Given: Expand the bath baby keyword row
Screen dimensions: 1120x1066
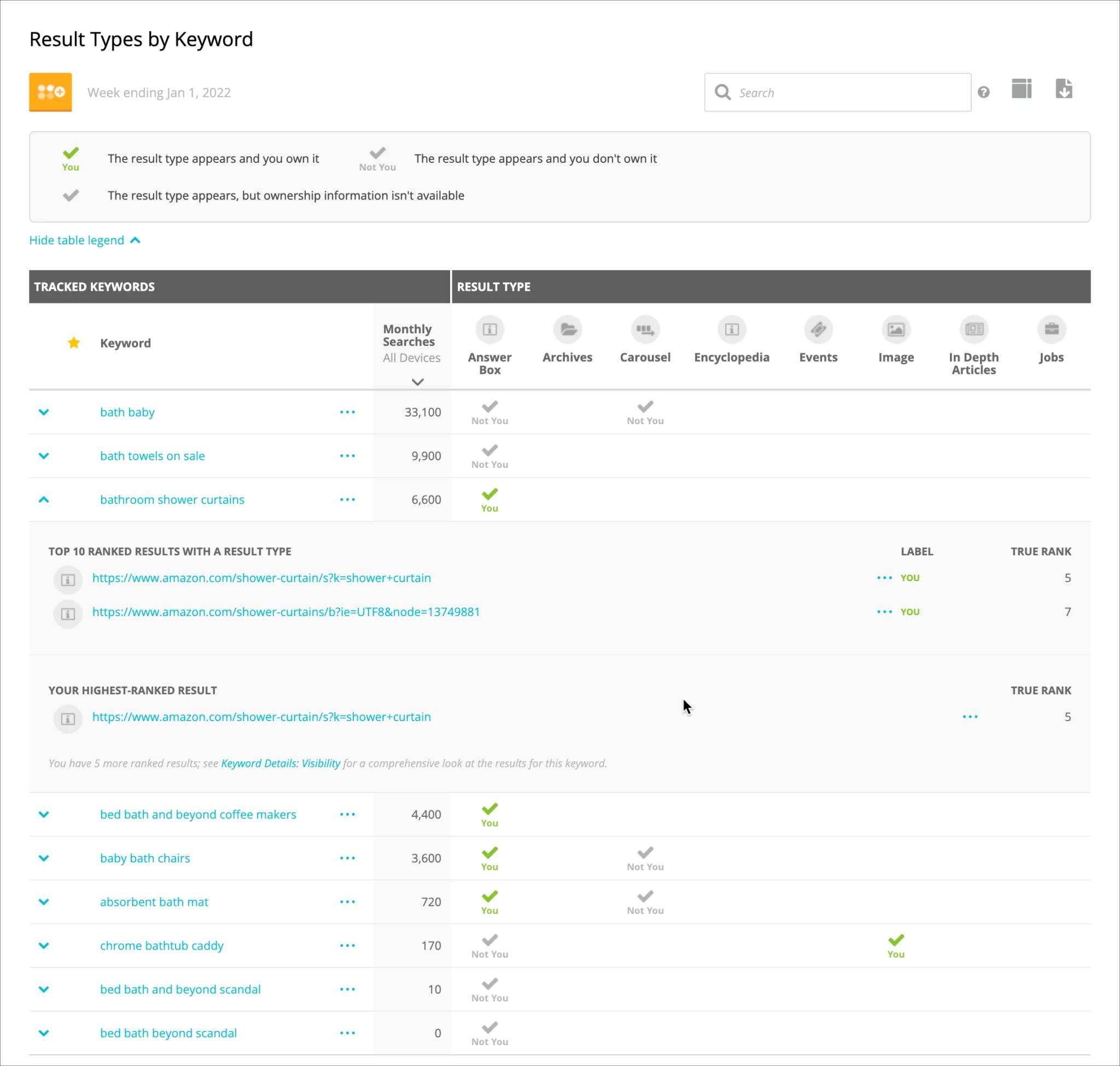Looking at the screenshot, I should point(44,412).
